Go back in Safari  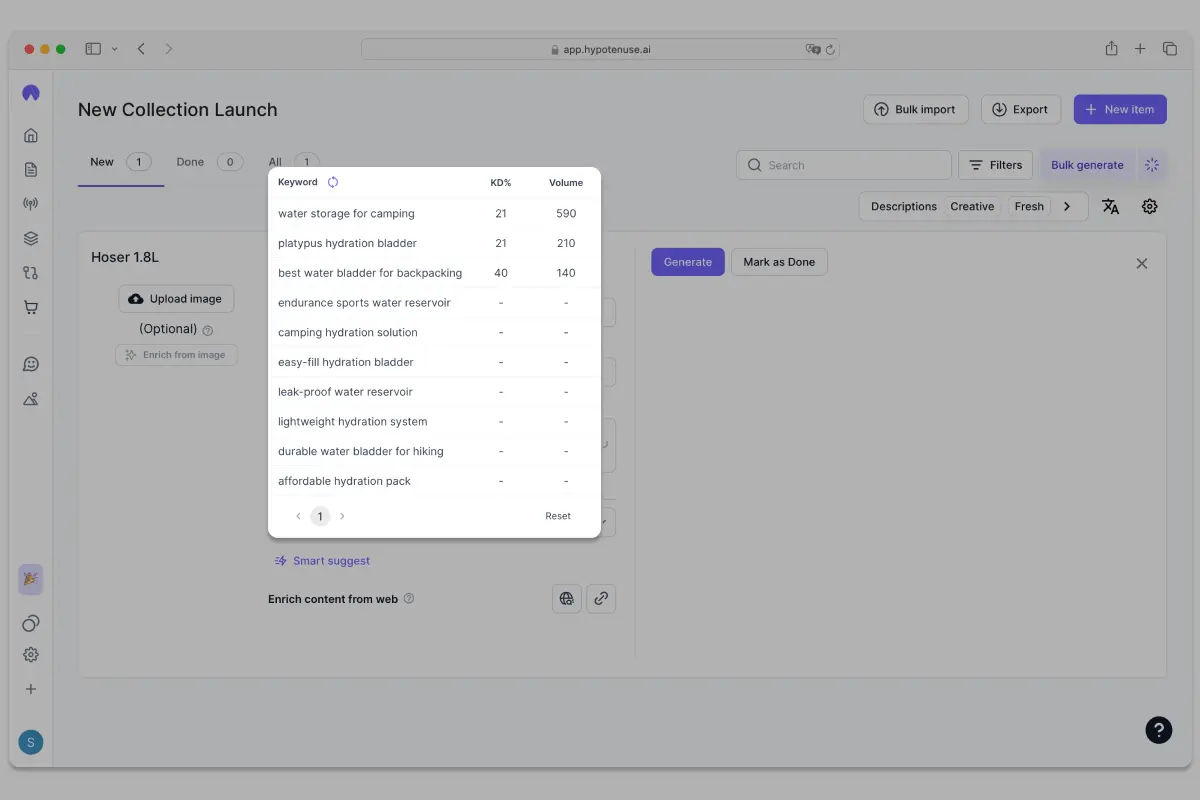pyautogui.click(x=141, y=48)
